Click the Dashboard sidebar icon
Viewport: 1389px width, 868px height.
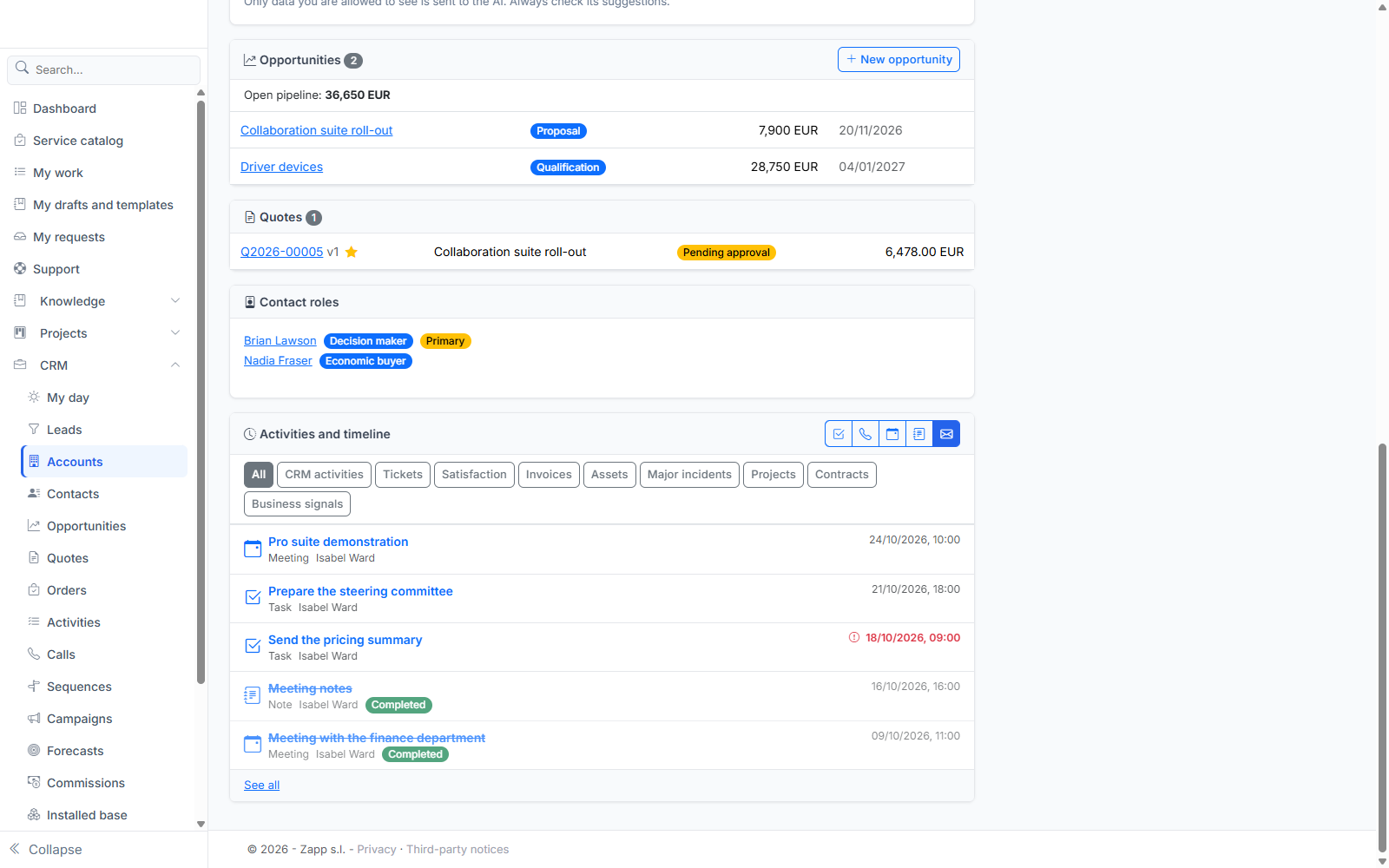tap(20, 108)
